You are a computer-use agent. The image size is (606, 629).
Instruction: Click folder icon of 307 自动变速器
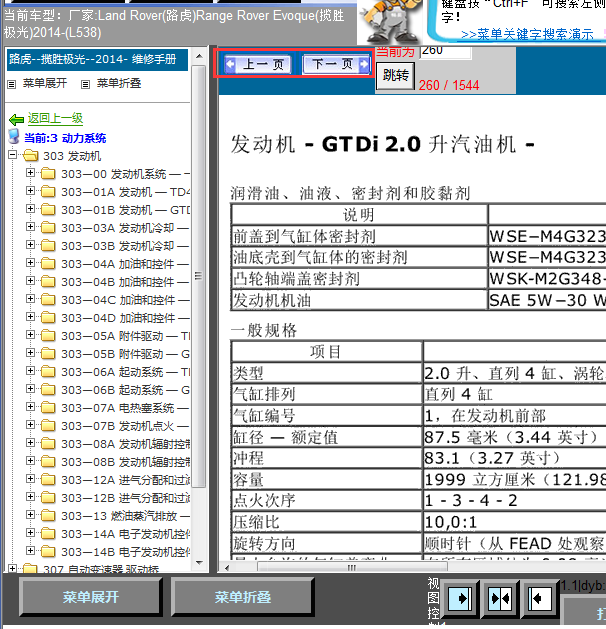point(31,569)
